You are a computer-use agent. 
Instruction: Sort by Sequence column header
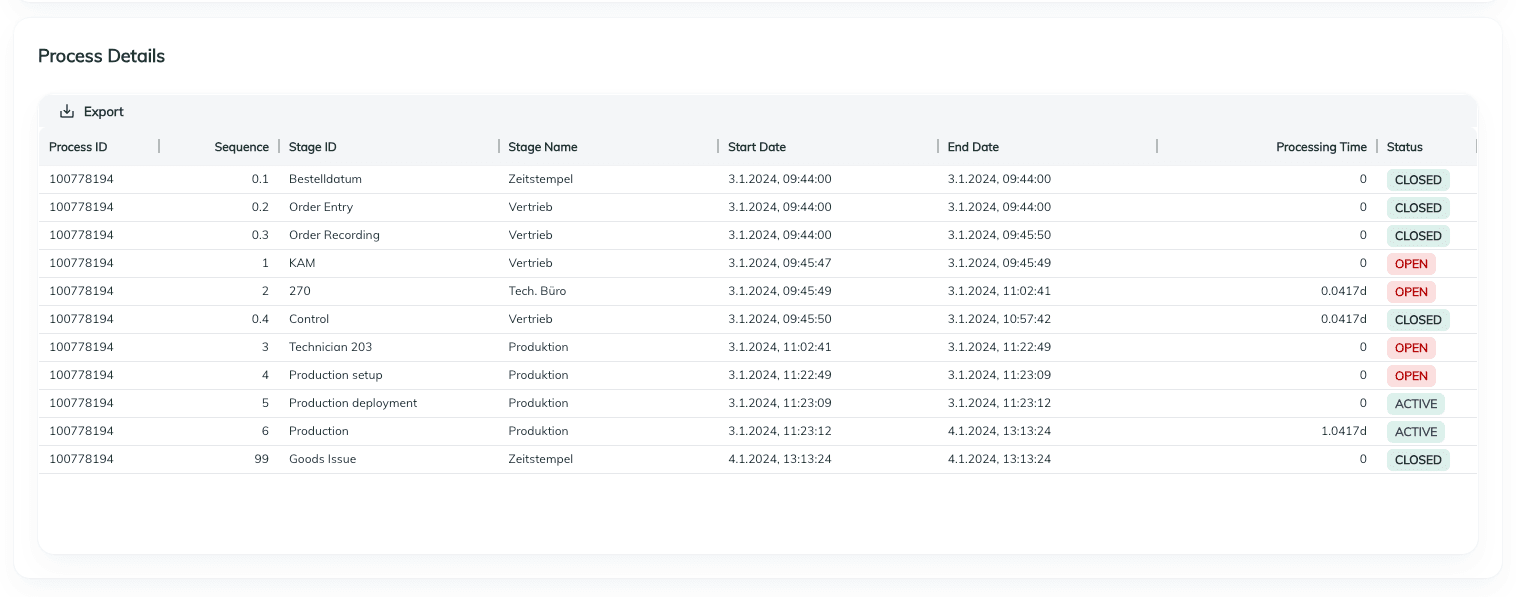(x=241, y=147)
